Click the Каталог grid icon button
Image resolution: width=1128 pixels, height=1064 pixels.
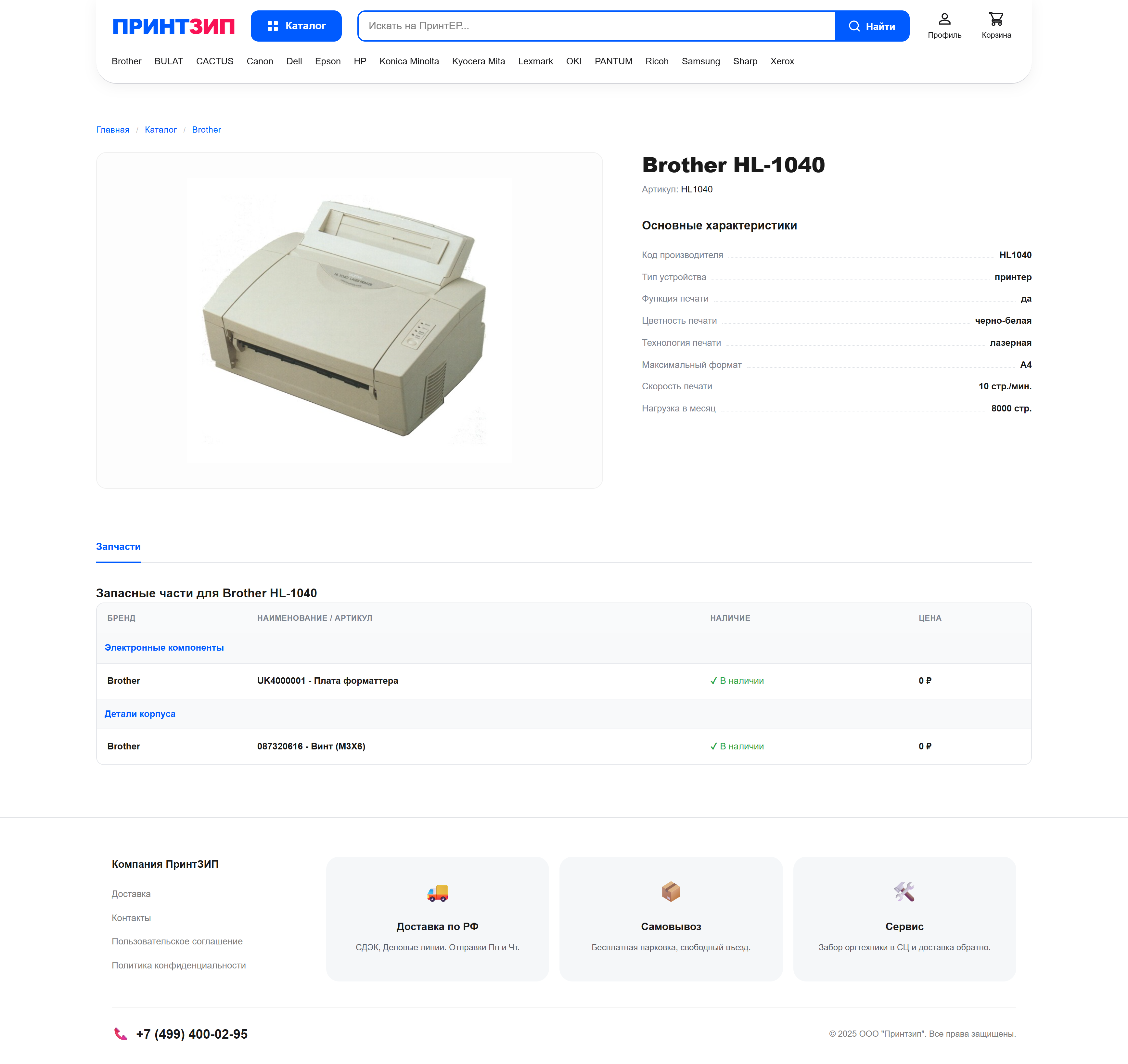click(x=296, y=26)
